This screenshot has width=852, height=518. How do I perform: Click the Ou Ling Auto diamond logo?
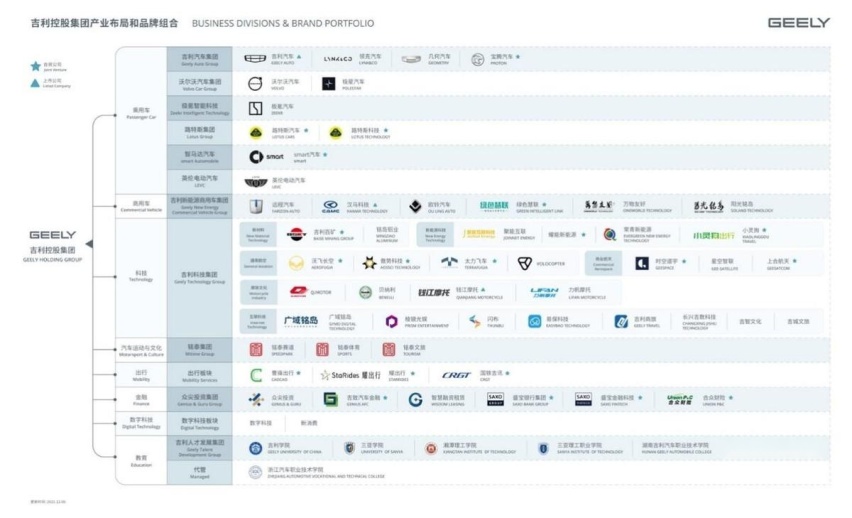(415, 206)
